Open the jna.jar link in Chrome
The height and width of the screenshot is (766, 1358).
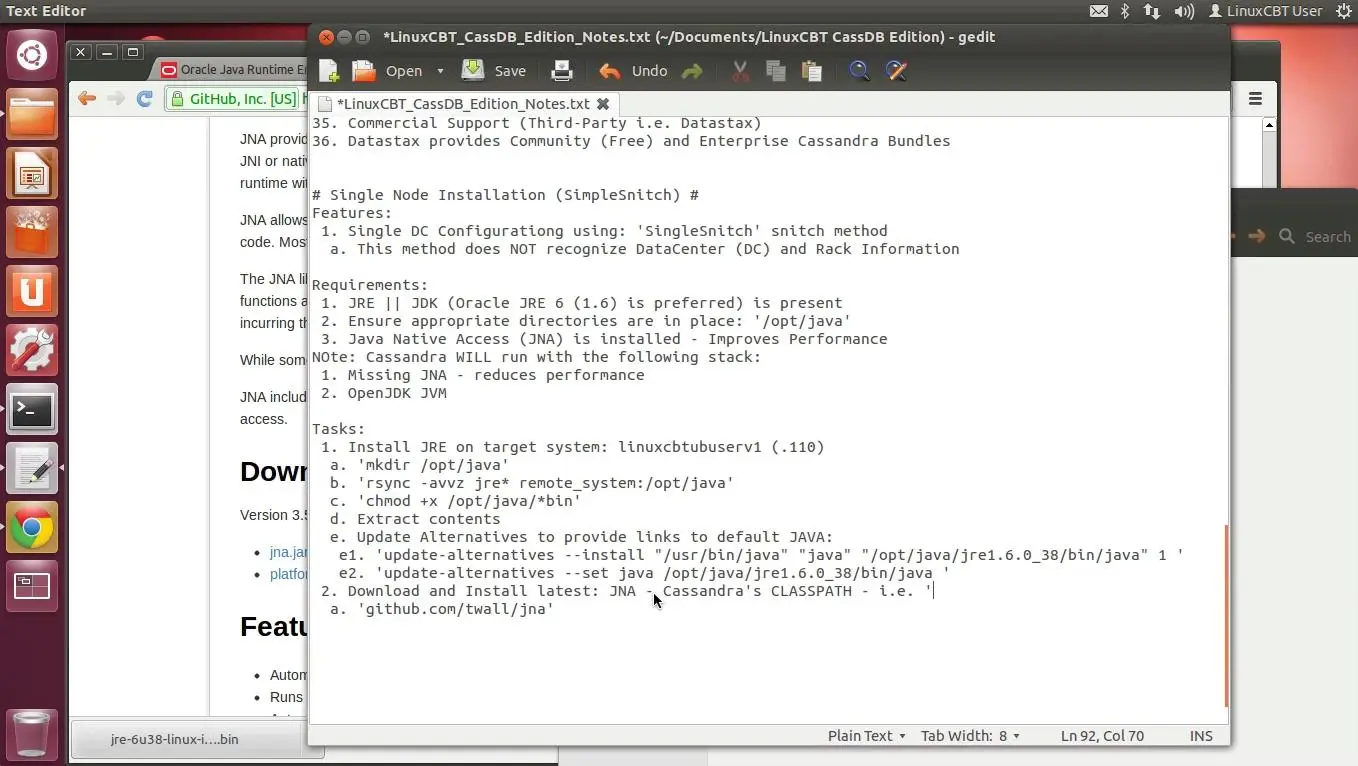tap(288, 552)
